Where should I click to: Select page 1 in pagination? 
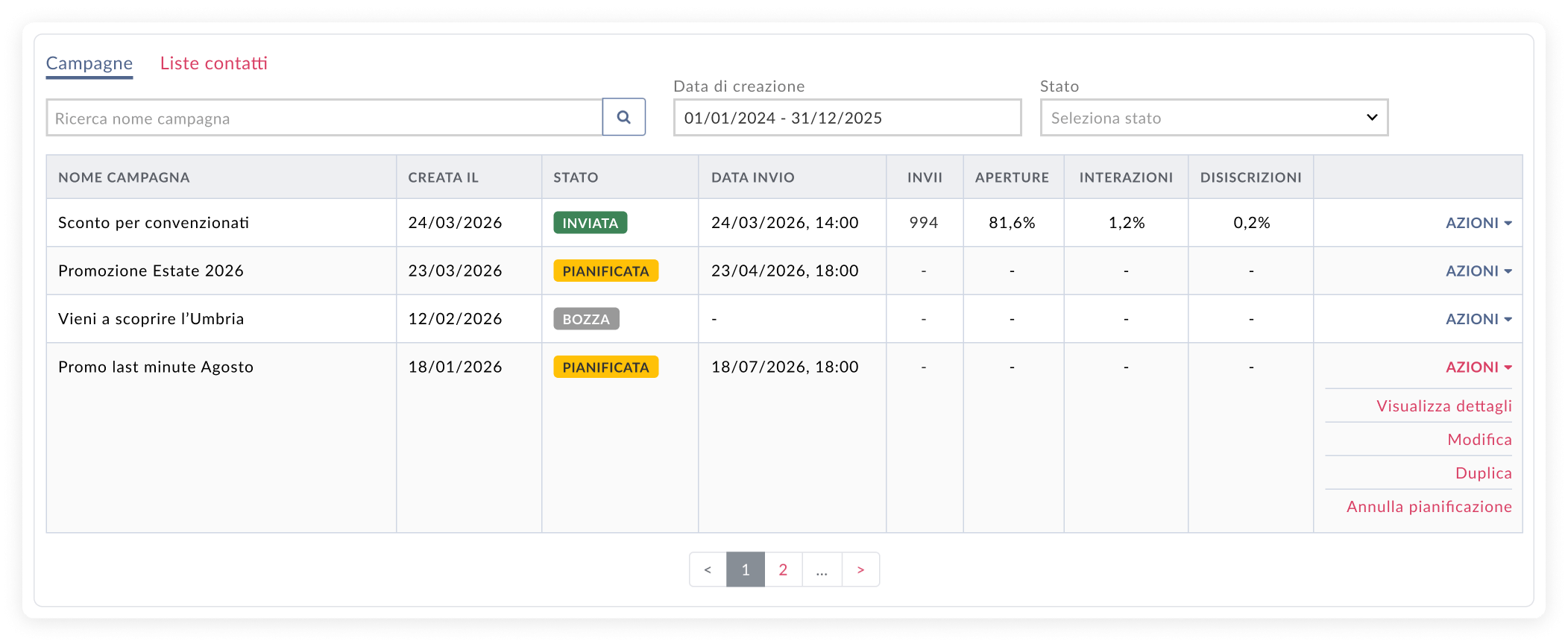click(x=746, y=569)
